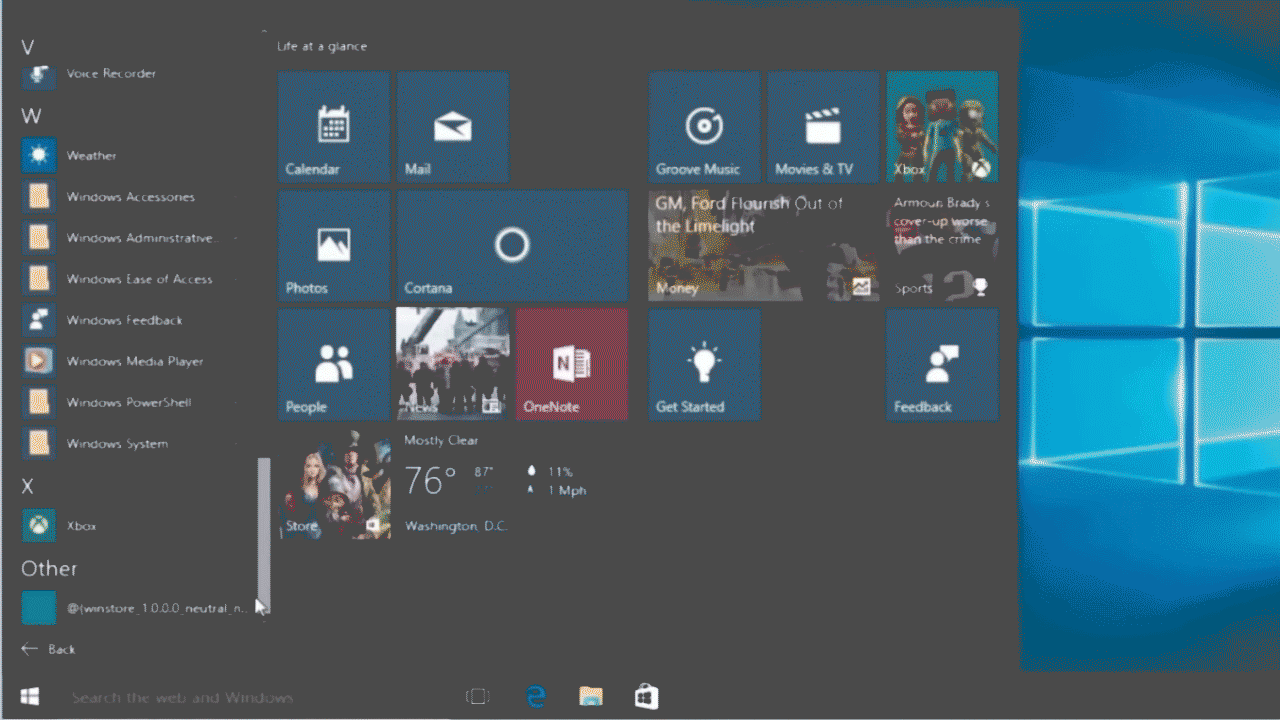Select the Other section header
Image resolution: width=1280 pixels, height=720 pixels.
pyautogui.click(x=49, y=568)
